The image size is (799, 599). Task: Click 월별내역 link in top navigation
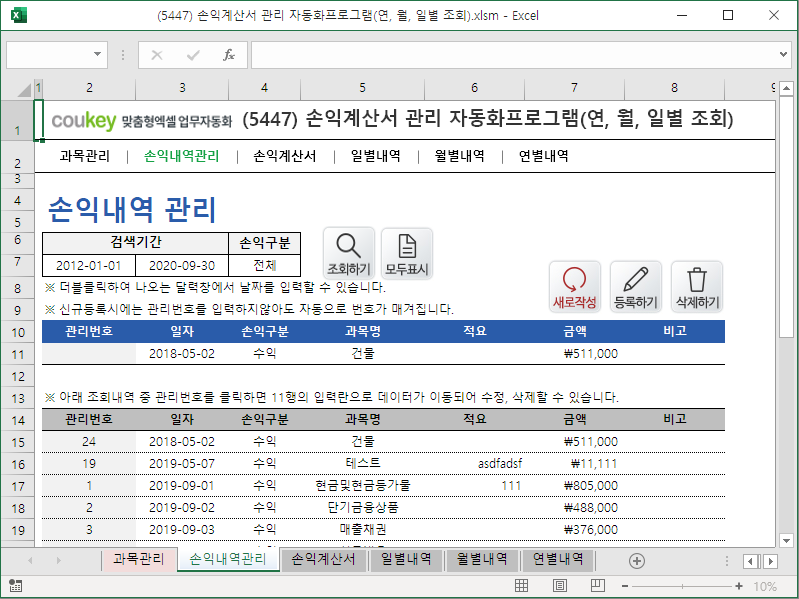(460, 156)
